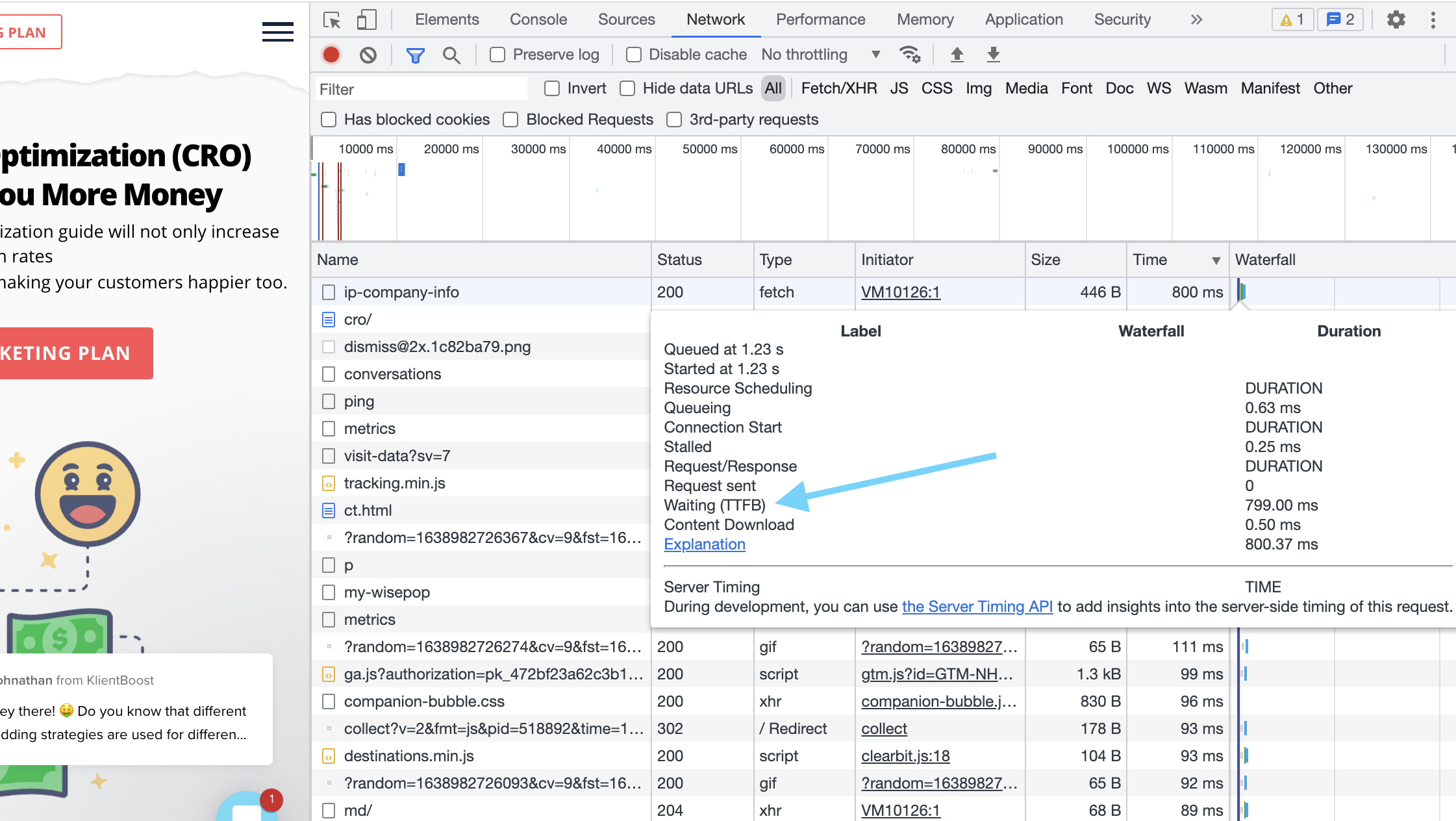Toggle the Preserve log checkbox
Screen dimensions: 1456x821
pos(497,55)
